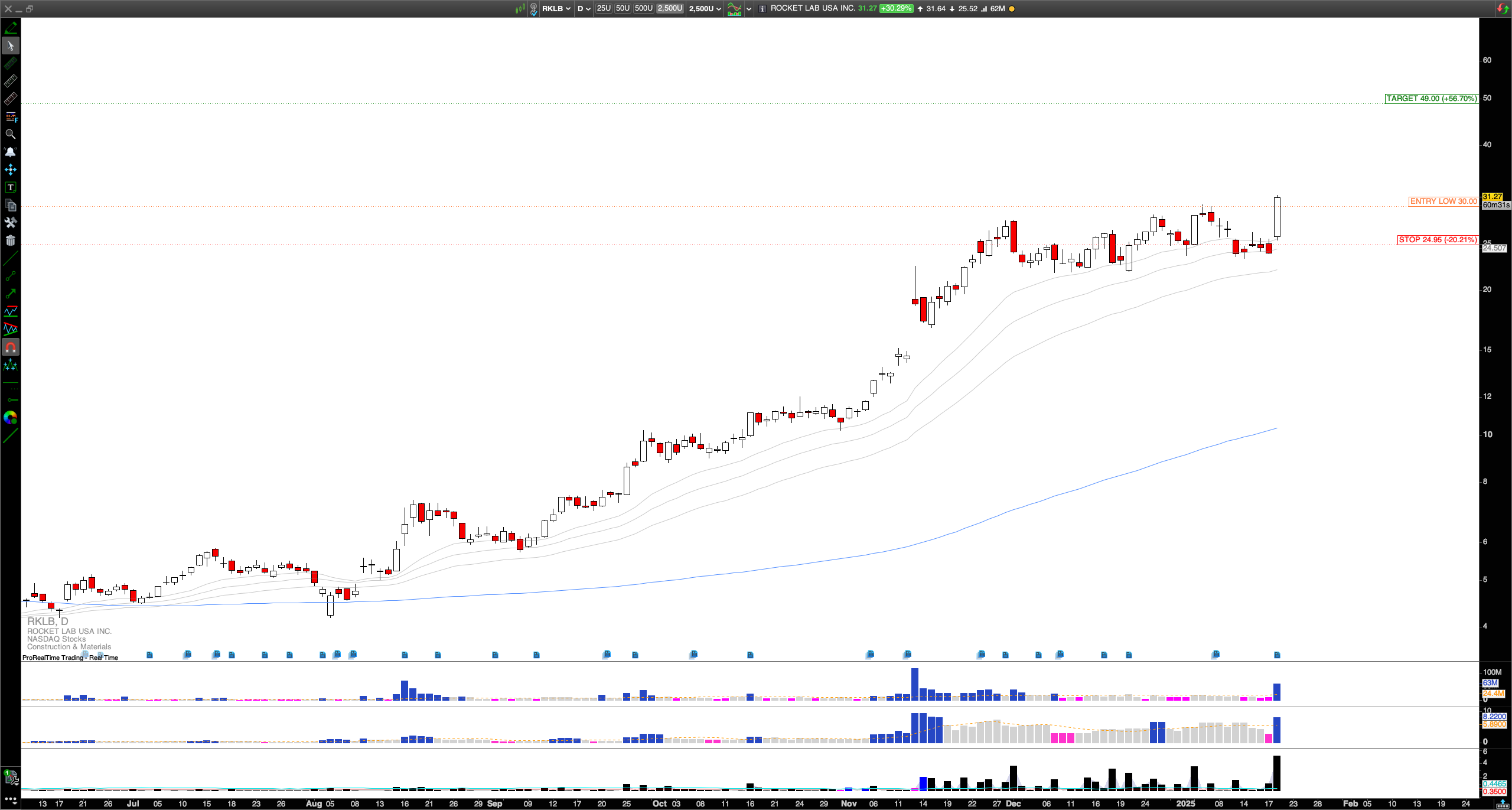Viewport: 1512px width, 810px height.
Task: Click the RKLB, D chart title
Action: click(x=48, y=622)
